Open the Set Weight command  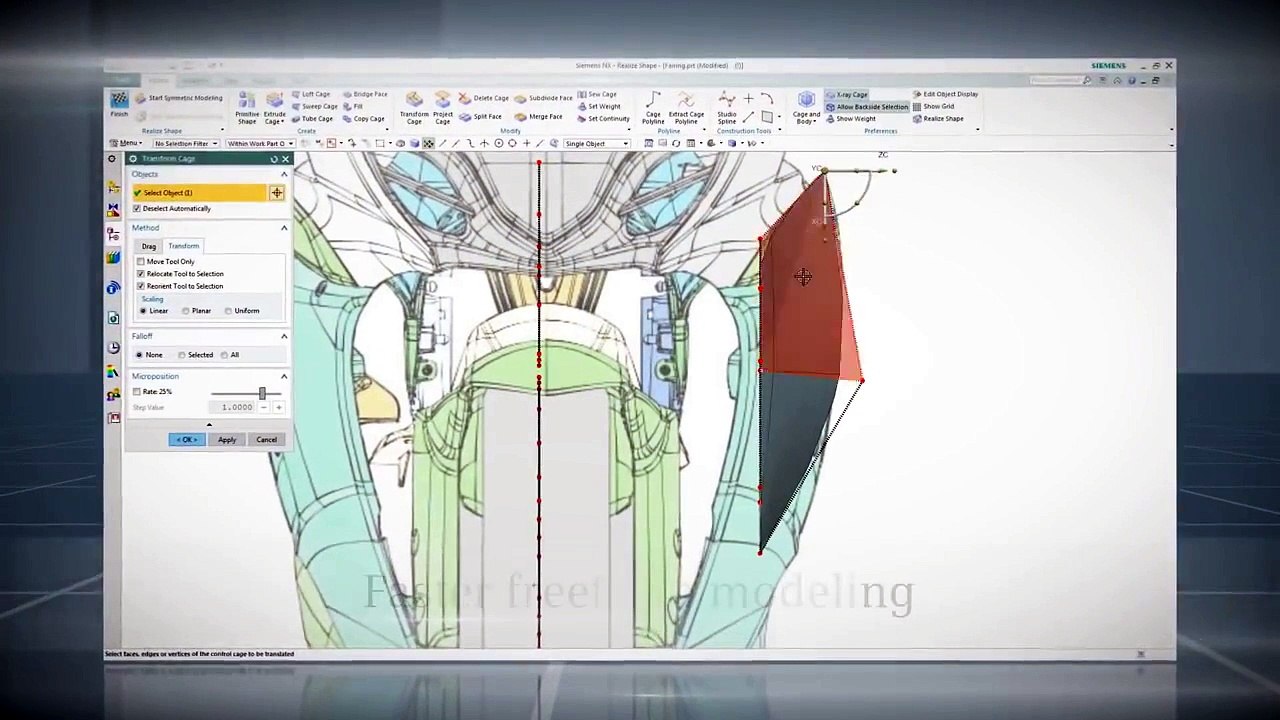(599, 106)
